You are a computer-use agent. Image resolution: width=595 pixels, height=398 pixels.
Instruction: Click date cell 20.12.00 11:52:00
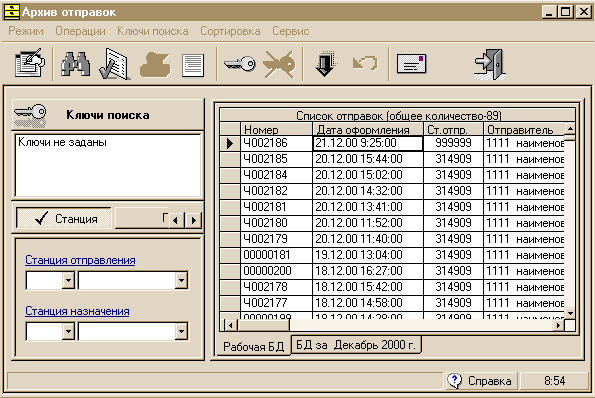click(x=368, y=223)
